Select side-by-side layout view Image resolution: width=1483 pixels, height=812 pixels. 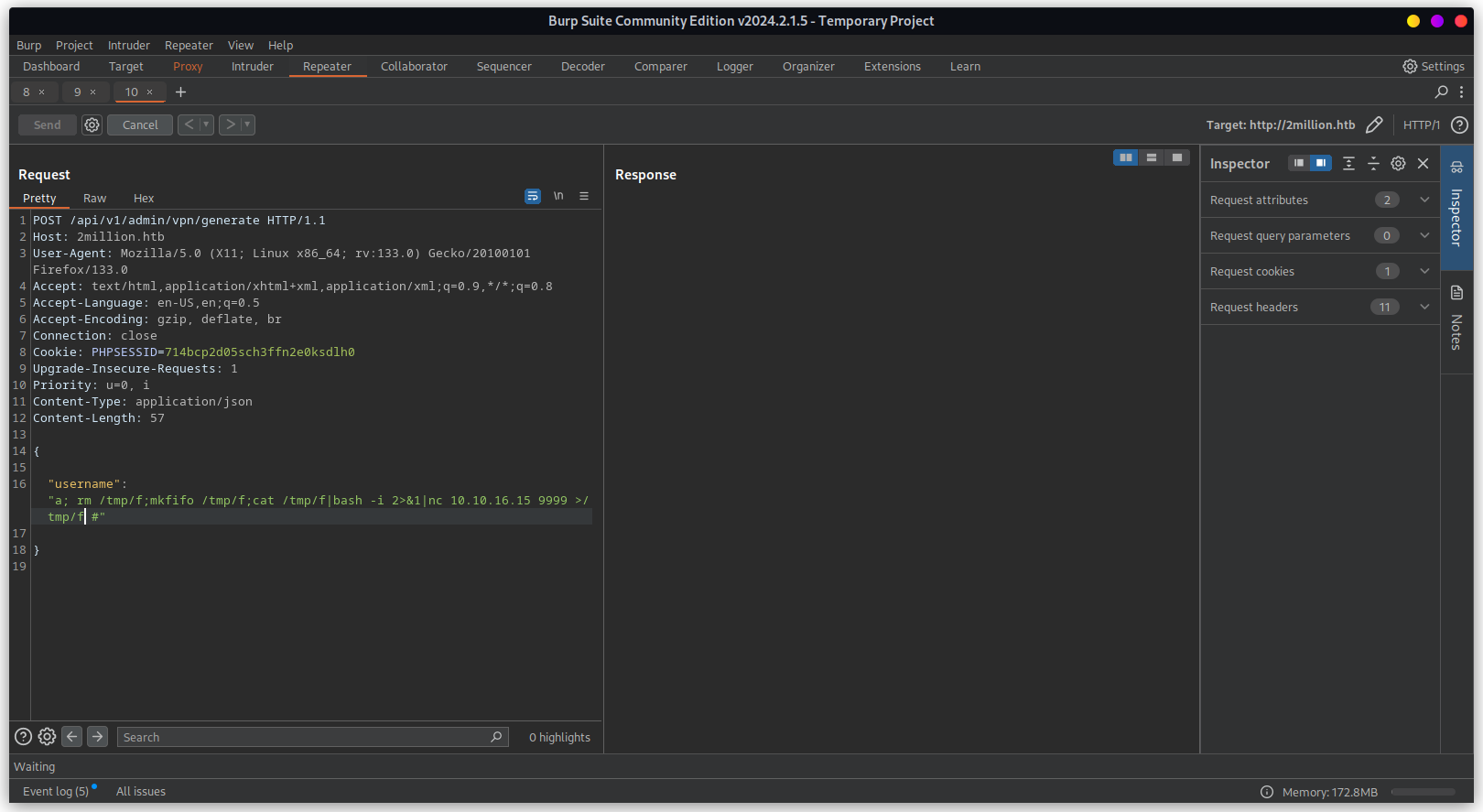1126,157
